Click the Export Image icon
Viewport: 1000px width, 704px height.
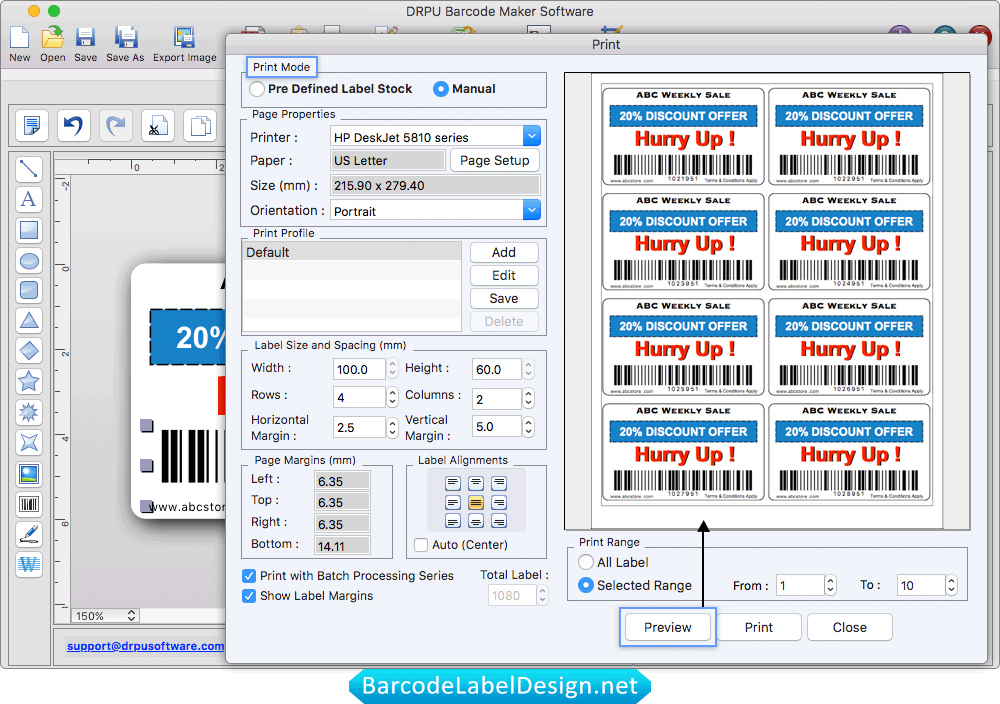pyautogui.click(x=184, y=38)
